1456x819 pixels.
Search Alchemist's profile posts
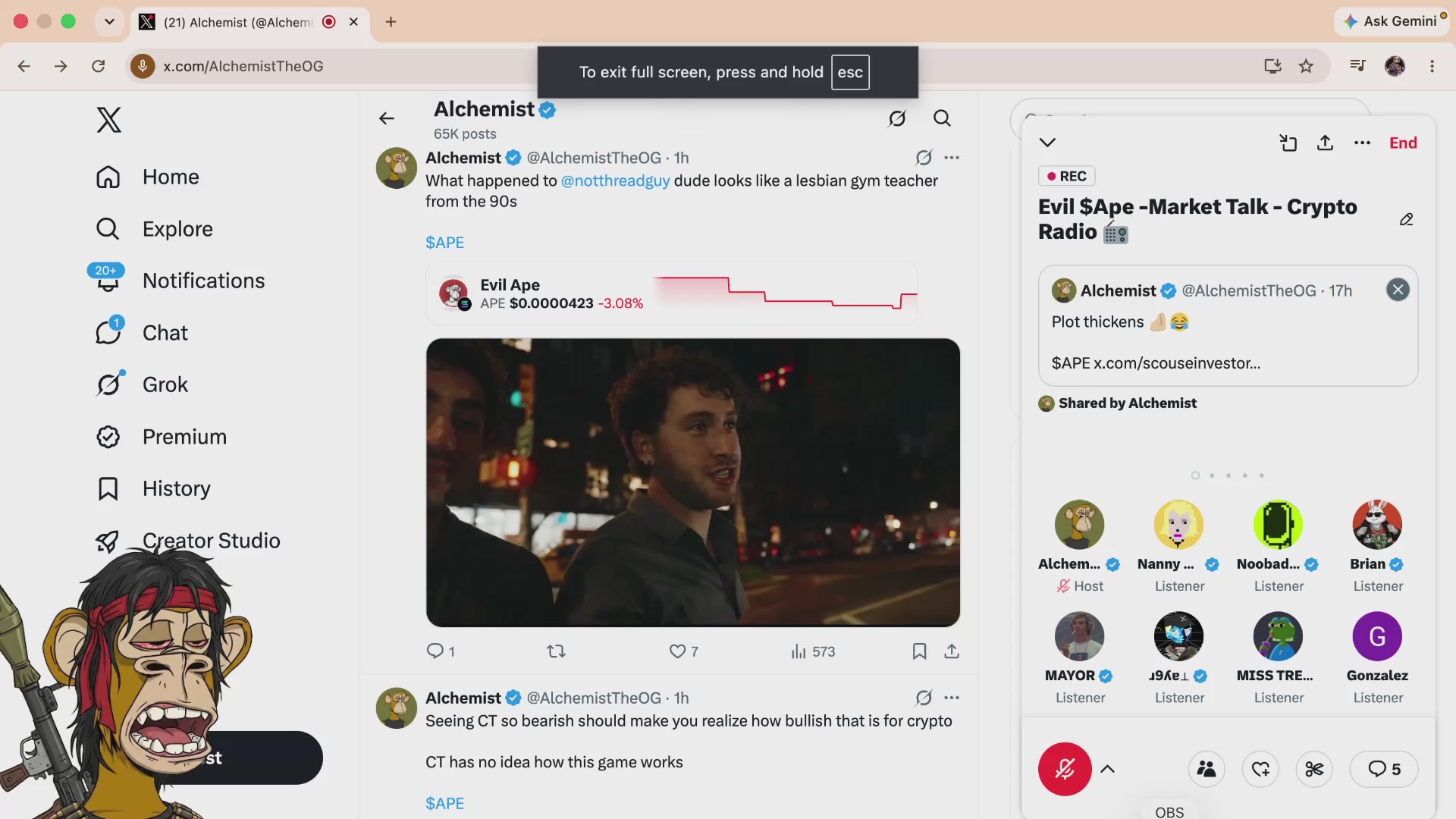tap(942, 118)
